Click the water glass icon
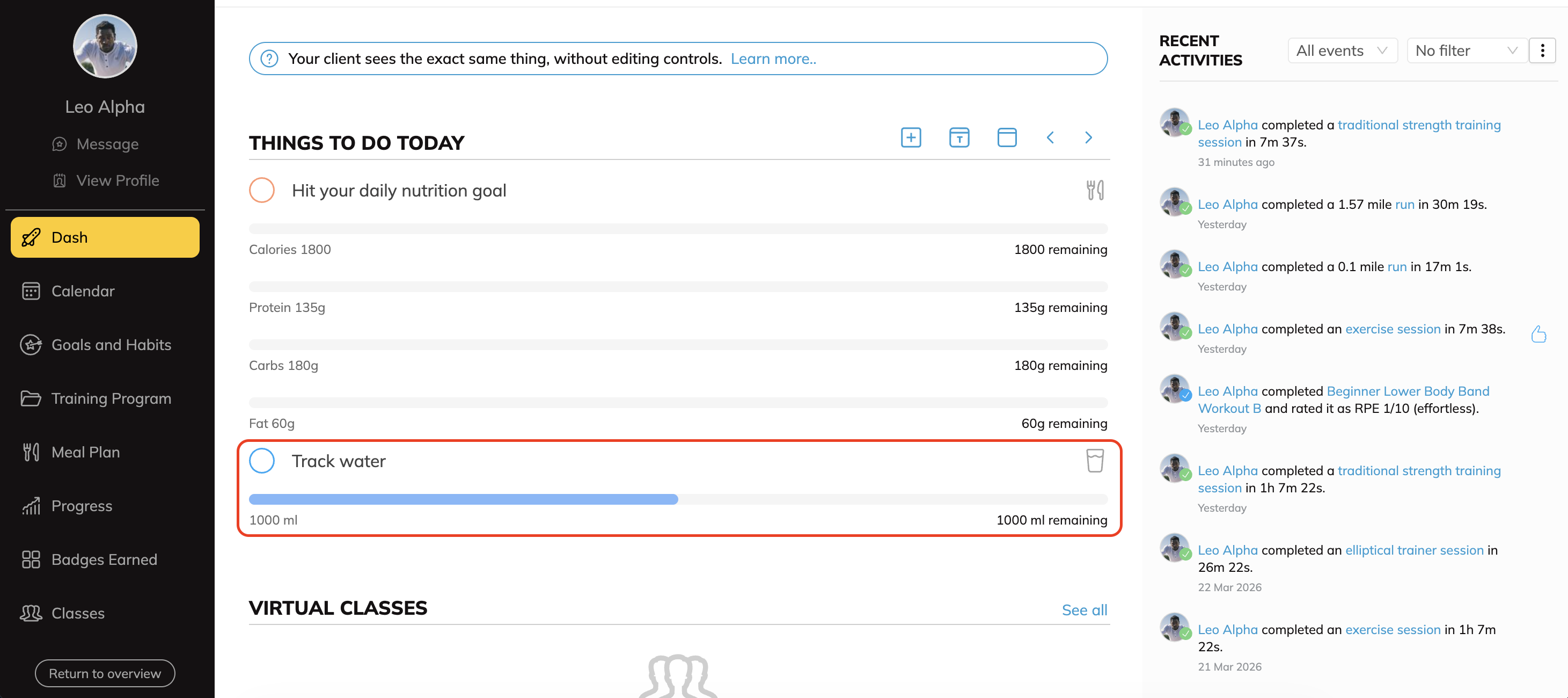The image size is (1568, 698). point(1095,461)
